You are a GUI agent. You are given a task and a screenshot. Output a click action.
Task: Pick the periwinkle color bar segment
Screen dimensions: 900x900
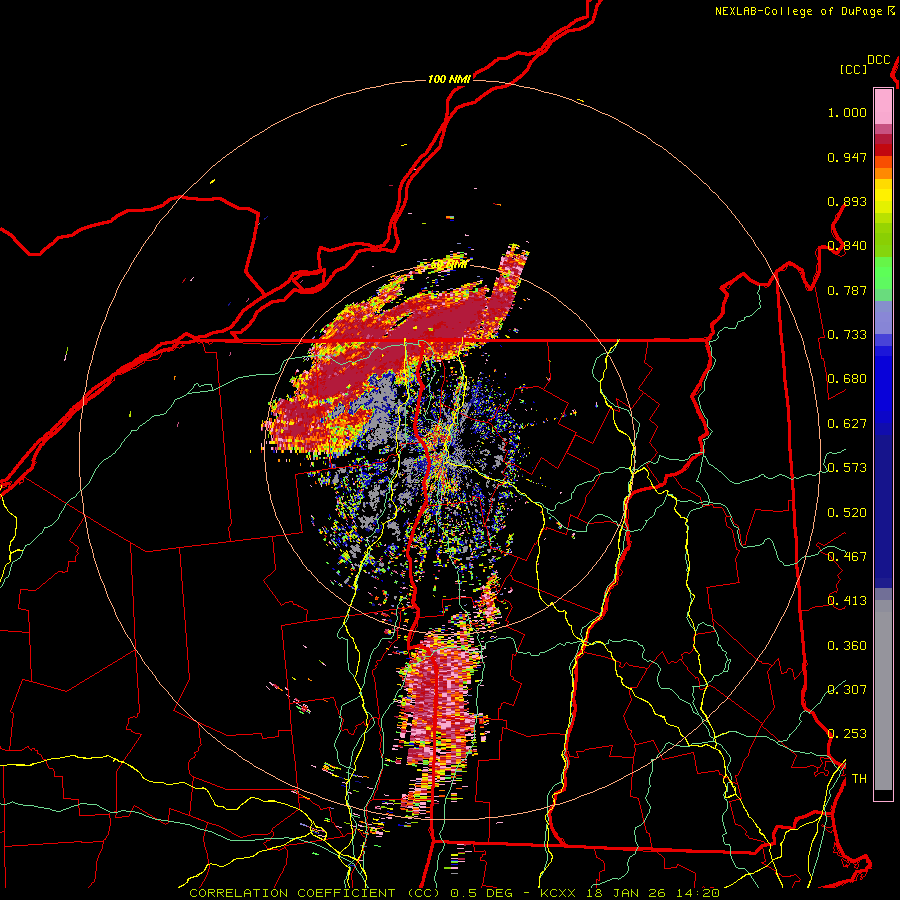pyautogui.click(x=883, y=317)
